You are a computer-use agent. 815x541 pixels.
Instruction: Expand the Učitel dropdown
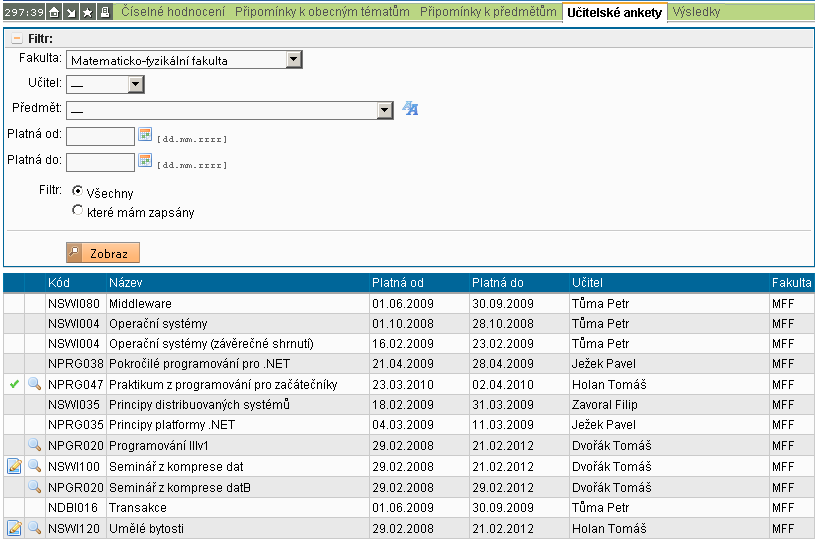pyautogui.click(x=135, y=85)
